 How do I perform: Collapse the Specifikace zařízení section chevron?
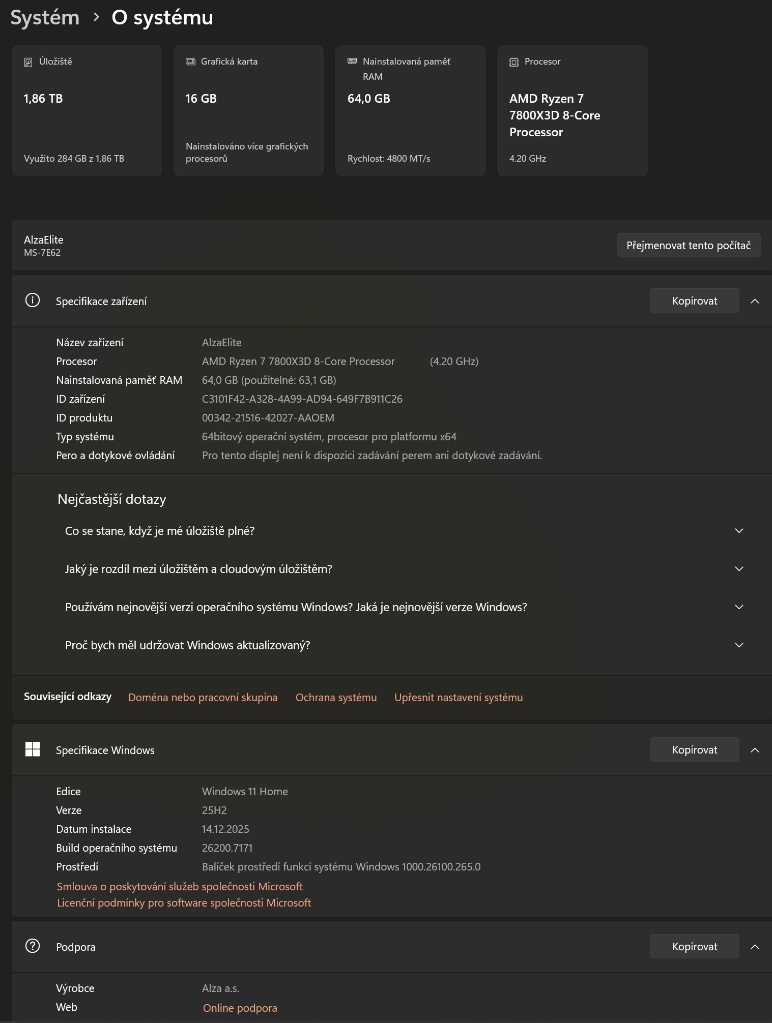click(754, 301)
